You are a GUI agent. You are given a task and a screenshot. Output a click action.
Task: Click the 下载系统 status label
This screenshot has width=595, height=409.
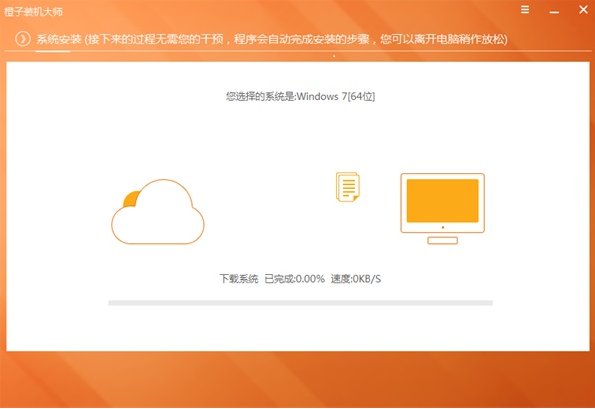pyautogui.click(x=239, y=279)
